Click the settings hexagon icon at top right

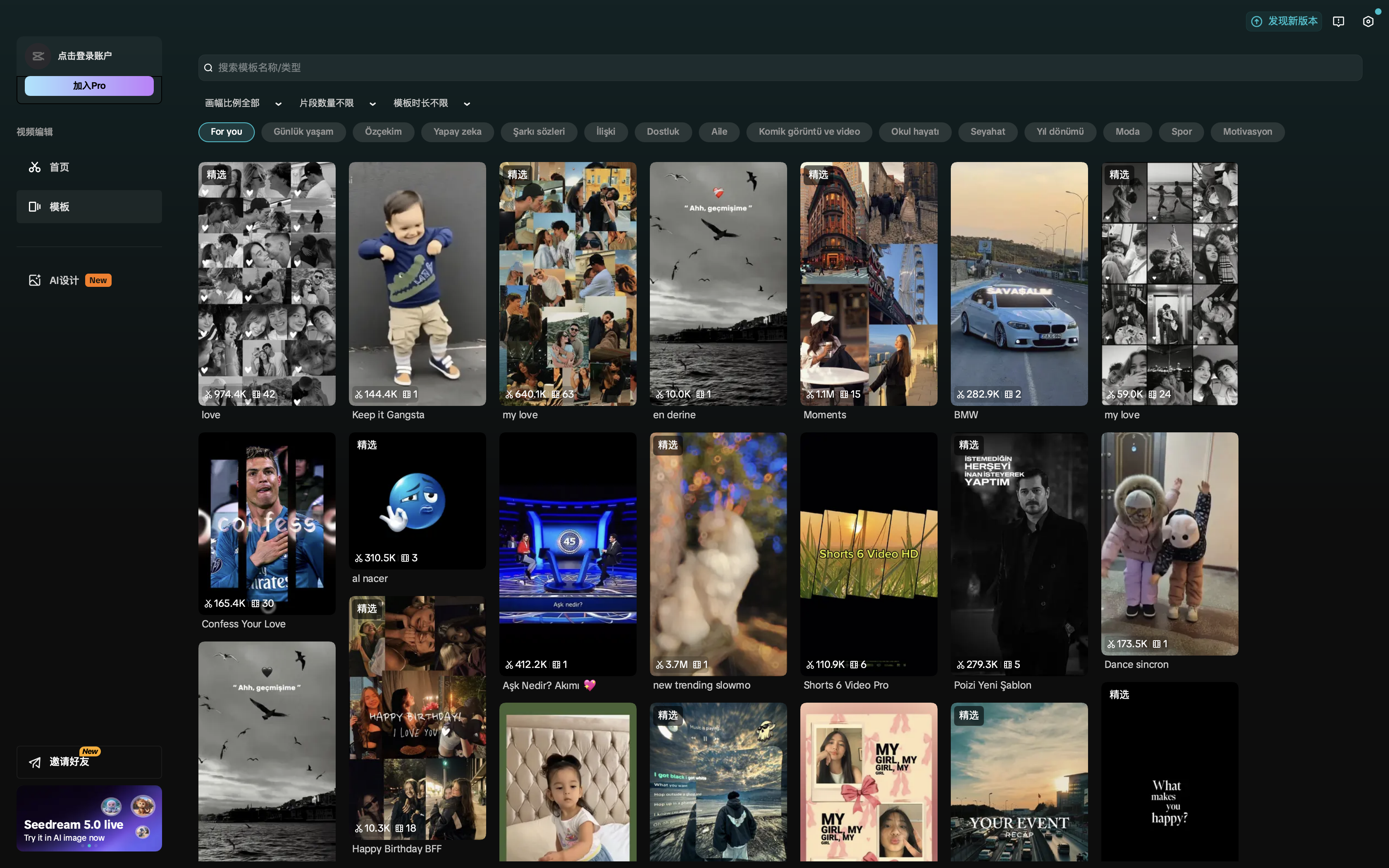(x=1368, y=21)
